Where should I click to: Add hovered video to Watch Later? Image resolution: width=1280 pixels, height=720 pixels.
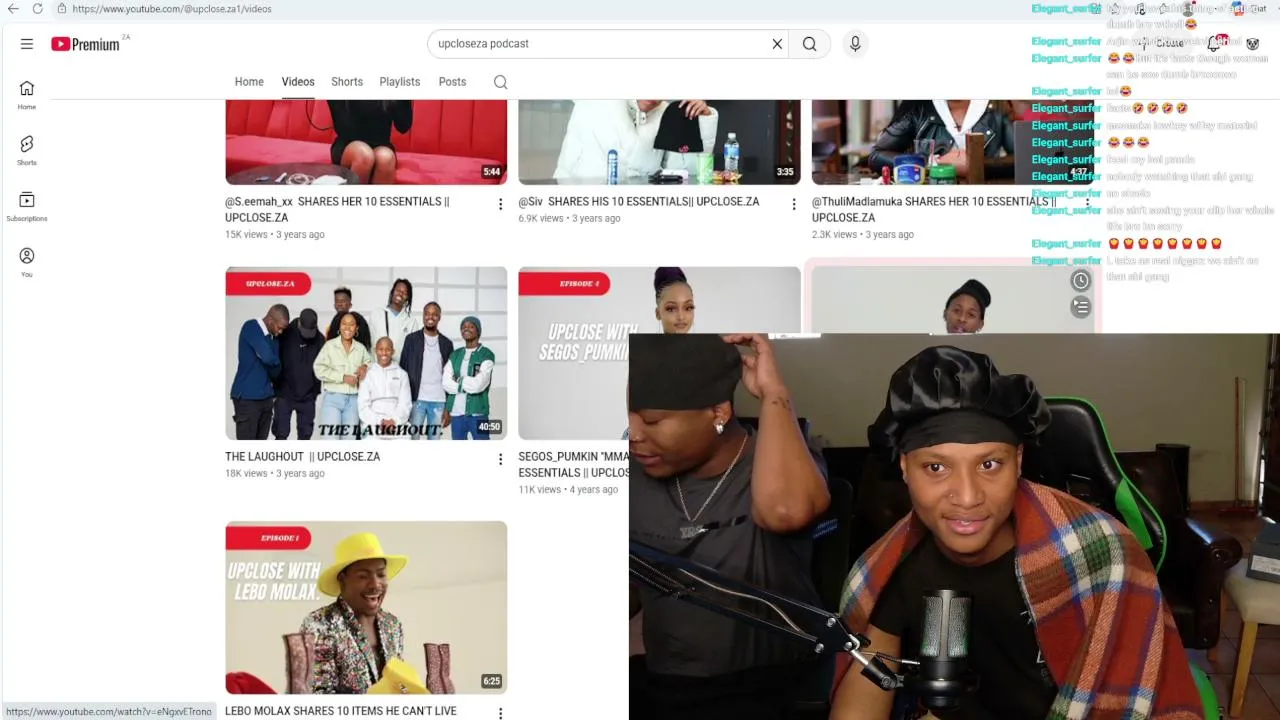pos(1081,281)
